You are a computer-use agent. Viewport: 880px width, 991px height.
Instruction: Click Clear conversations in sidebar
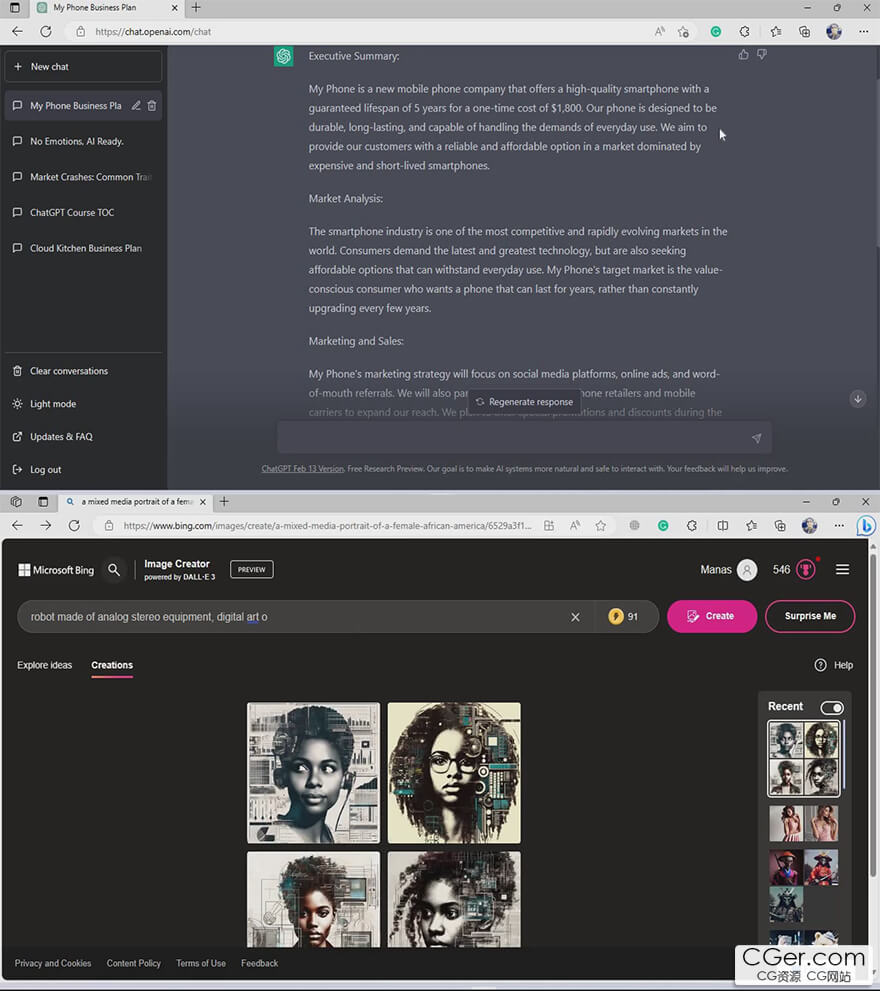point(69,371)
